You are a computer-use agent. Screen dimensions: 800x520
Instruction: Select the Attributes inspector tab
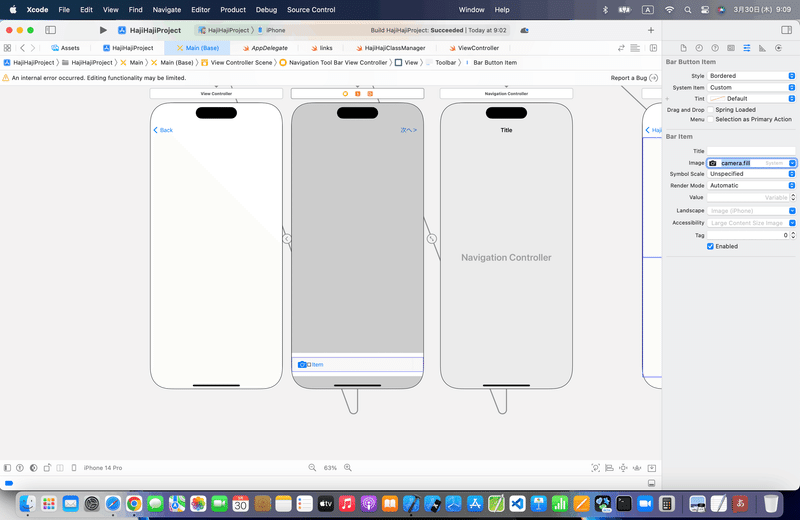(x=746, y=48)
